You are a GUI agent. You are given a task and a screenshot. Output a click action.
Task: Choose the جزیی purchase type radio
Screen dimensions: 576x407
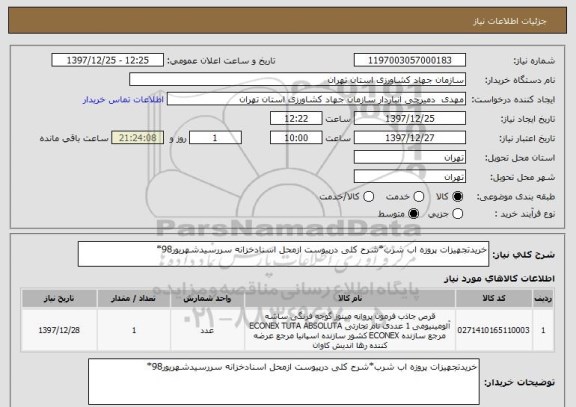[x=457, y=214]
